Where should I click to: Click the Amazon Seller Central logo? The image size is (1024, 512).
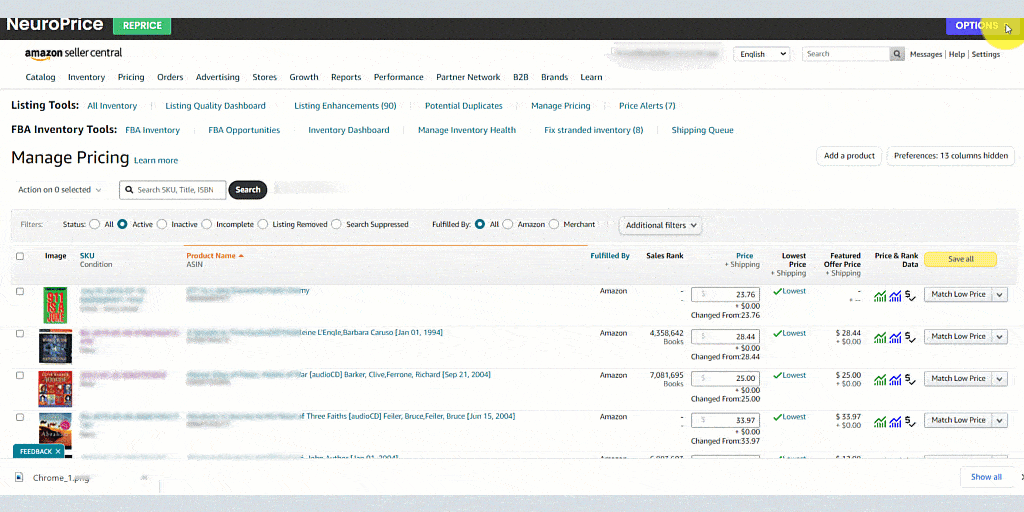click(x=73, y=53)
